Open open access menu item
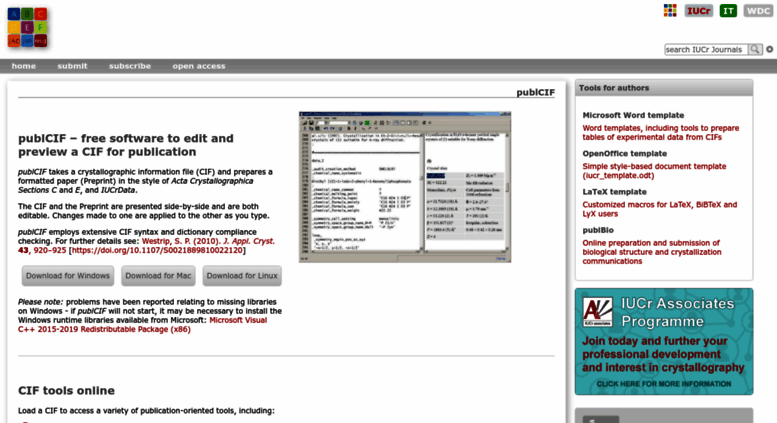This screenshot has height=423, width=777. (199, 66)
